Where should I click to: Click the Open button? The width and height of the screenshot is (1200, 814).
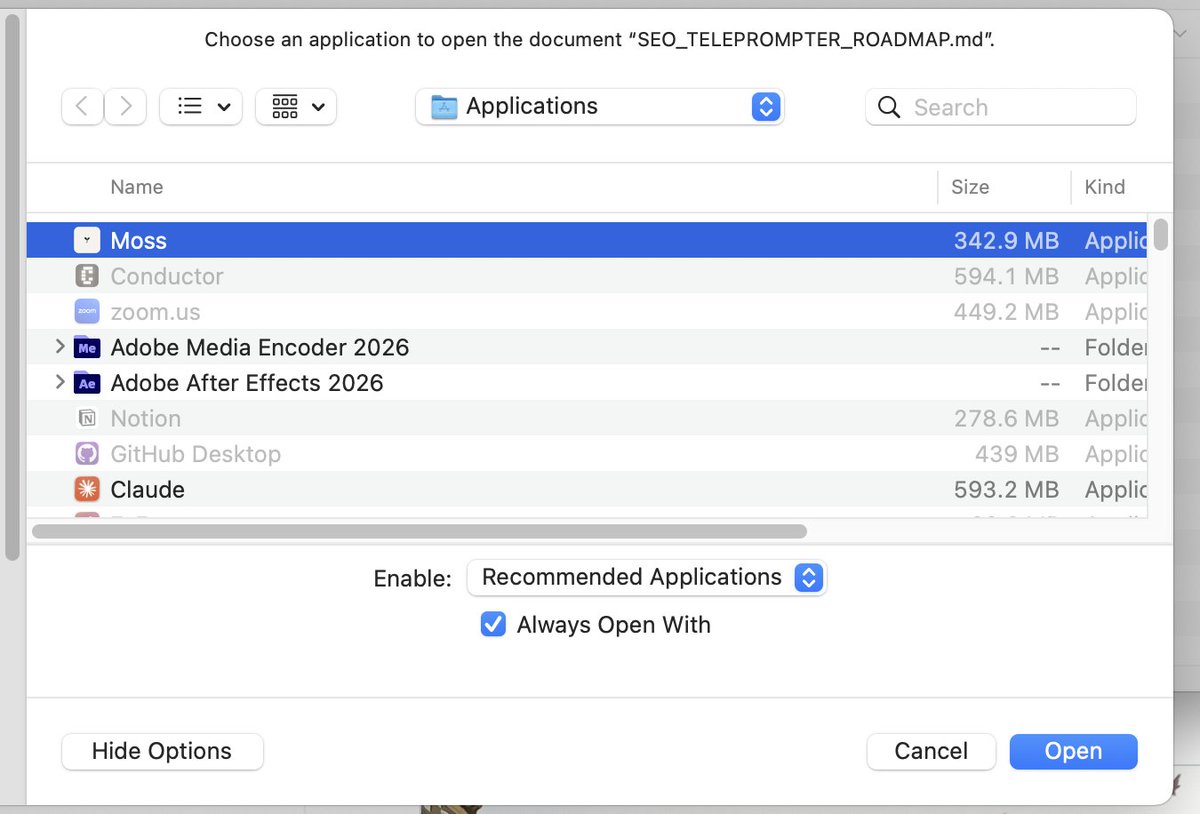tap(1073, 751)
